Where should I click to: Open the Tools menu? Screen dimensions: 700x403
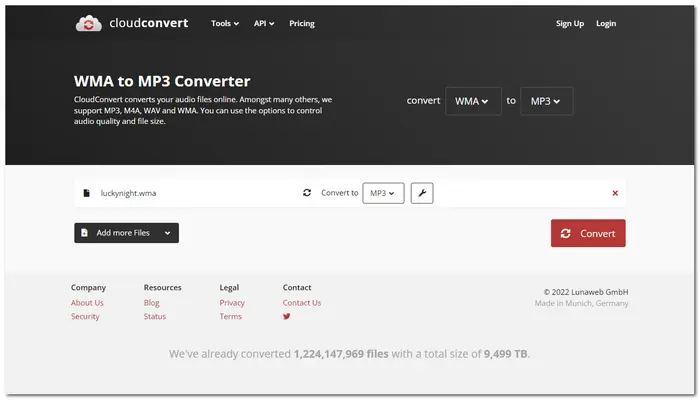click(225, 23)
